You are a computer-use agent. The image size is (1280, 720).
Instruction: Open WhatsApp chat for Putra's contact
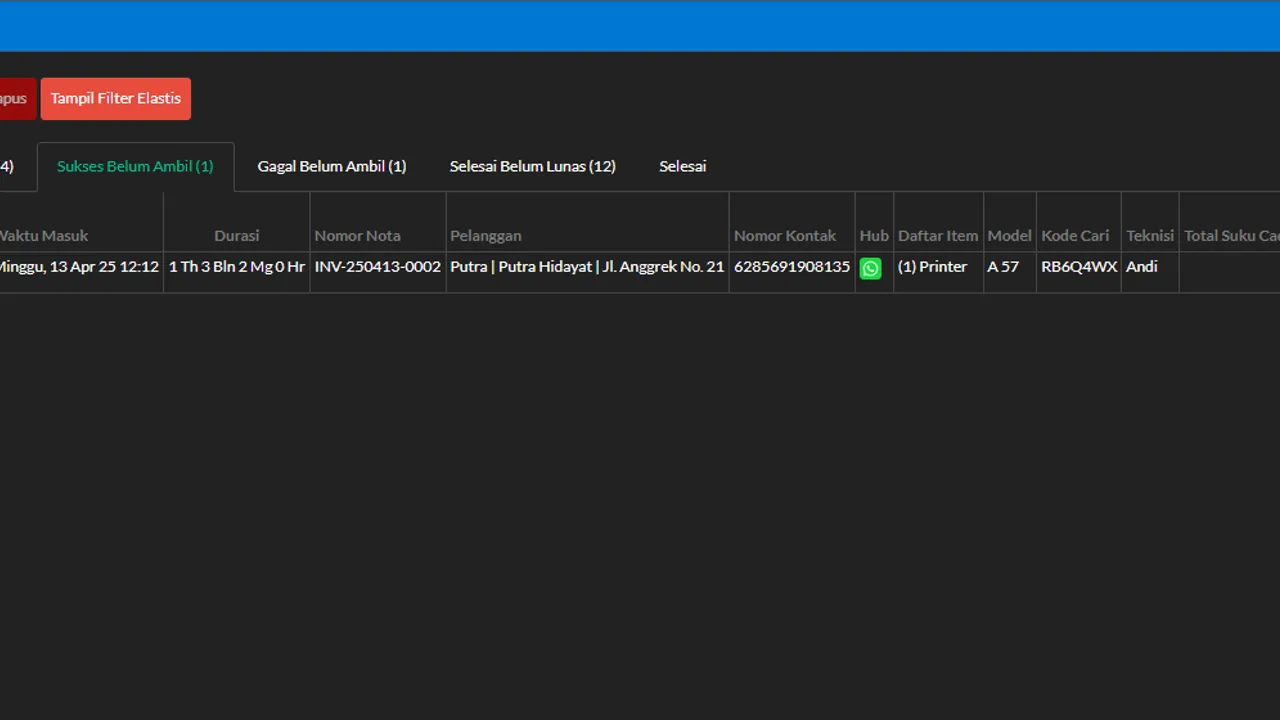[x=870, y=268]
